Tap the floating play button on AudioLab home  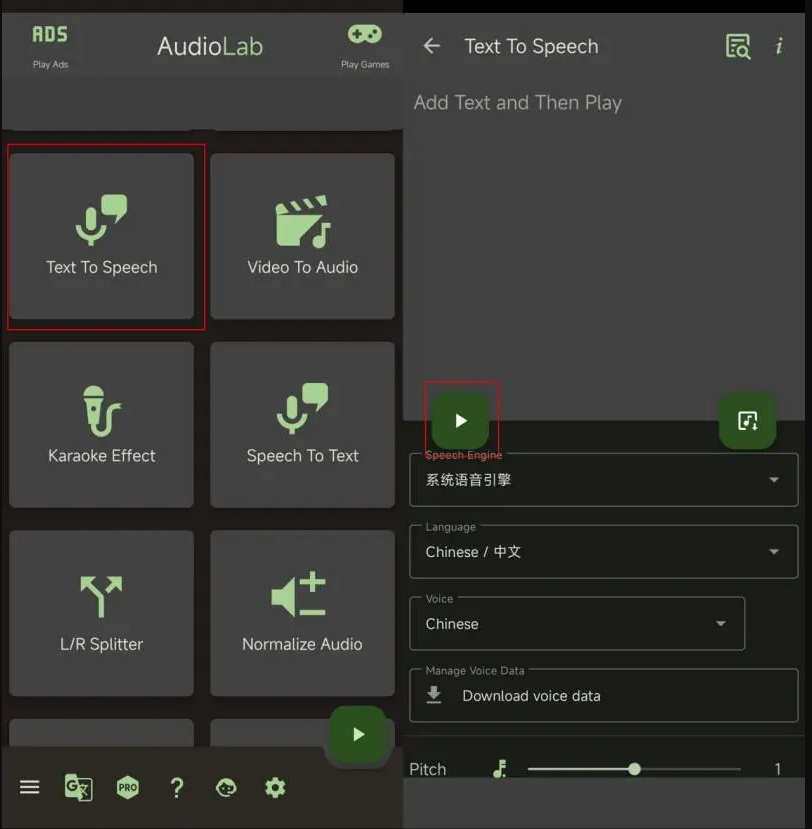click(x=358, y=734)
